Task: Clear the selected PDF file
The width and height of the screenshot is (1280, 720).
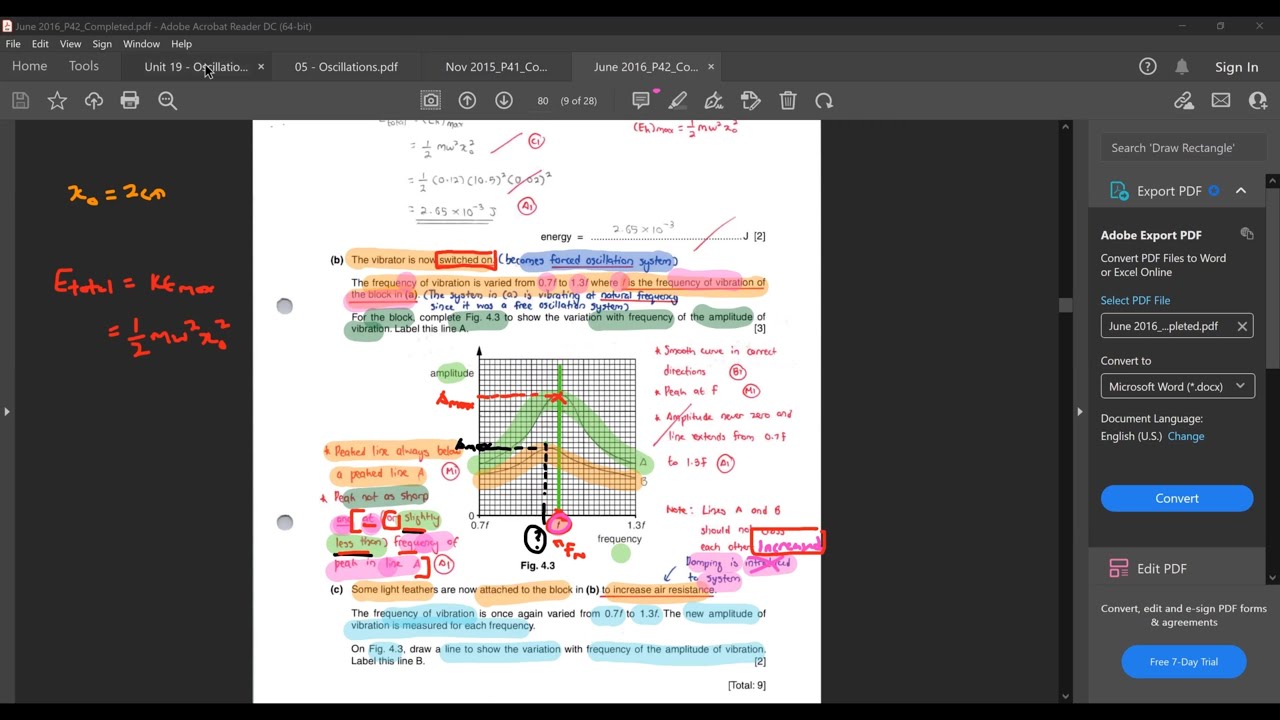Action: coord(1242,326)
